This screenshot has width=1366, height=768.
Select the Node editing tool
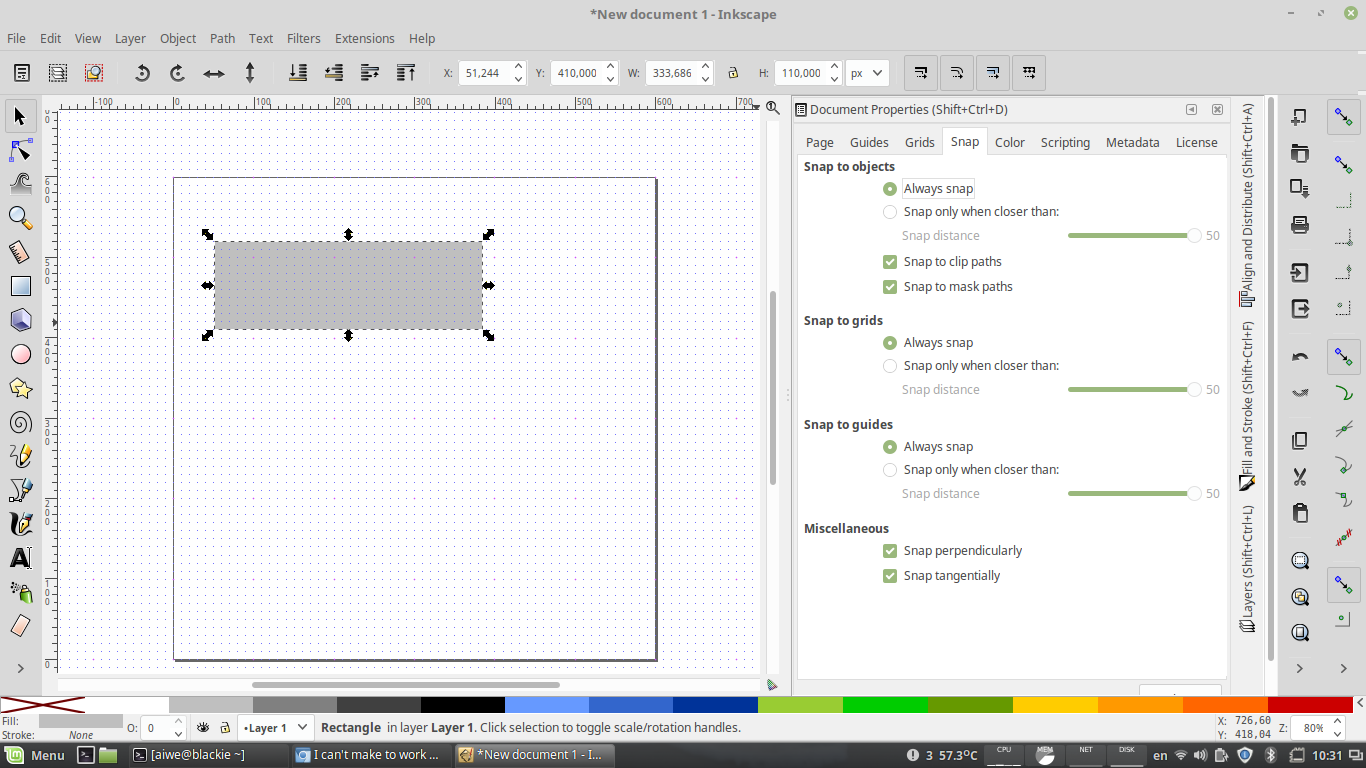(20, 150)
